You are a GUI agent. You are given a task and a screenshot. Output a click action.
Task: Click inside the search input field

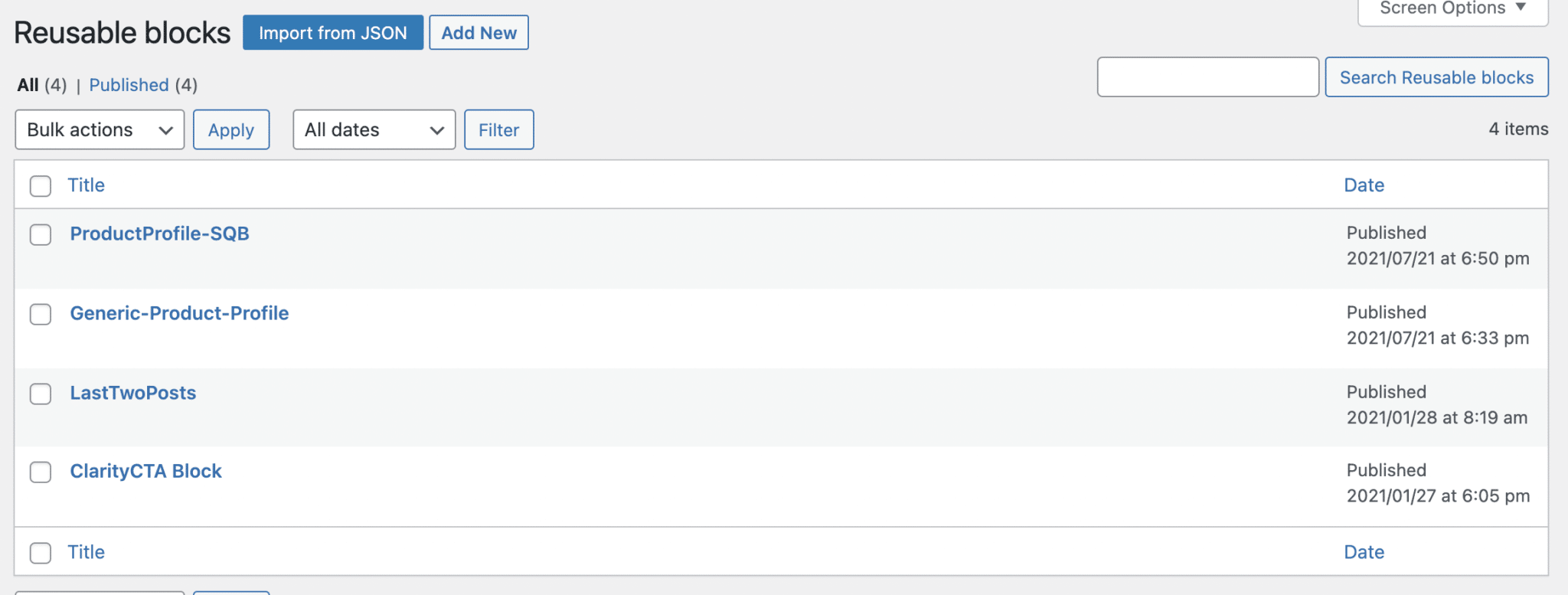coord(1207,77)
